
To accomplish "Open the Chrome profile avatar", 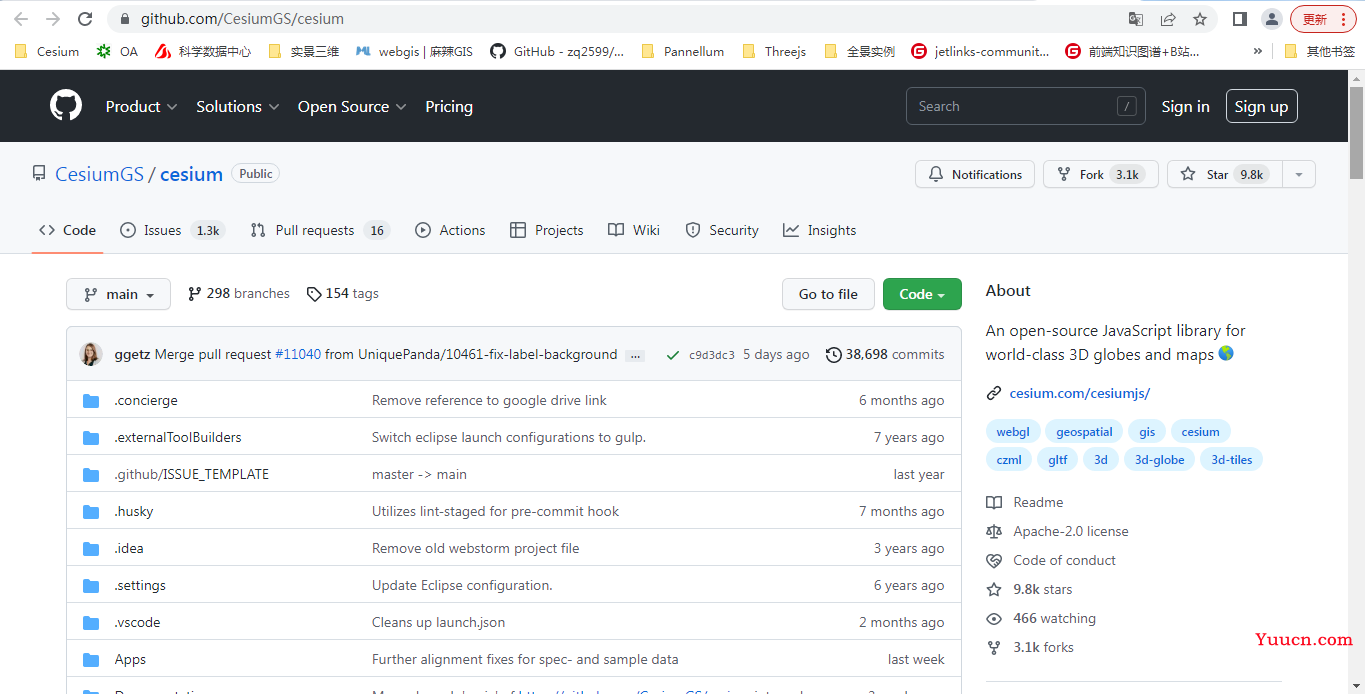I will [1271, 19].
